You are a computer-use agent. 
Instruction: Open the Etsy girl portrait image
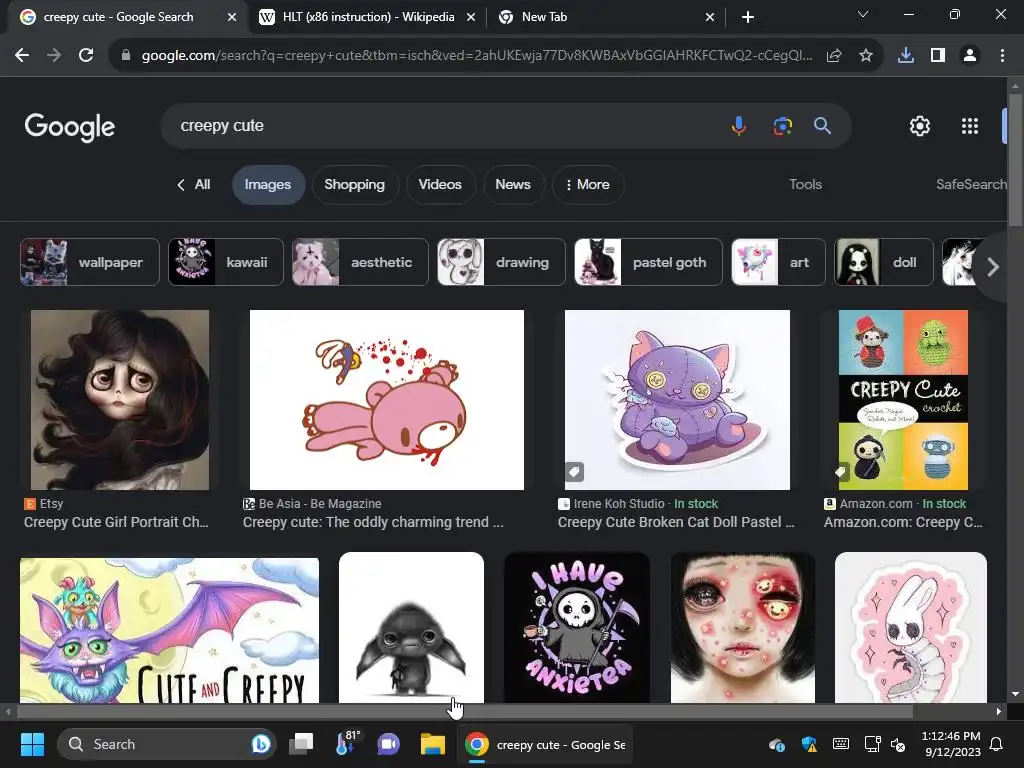pyautogui.click(x=120, y=400)
